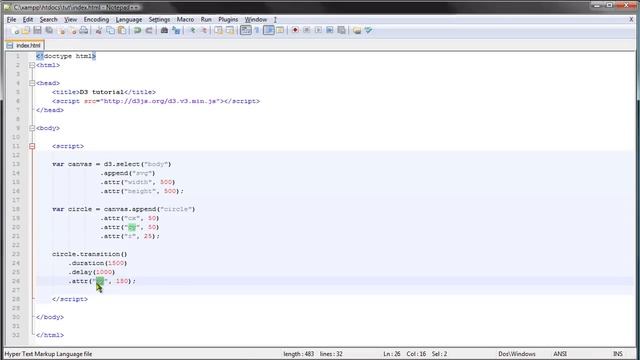
Task: Click '.duration(1500)' on line 24
Action: tap(98, 263)
